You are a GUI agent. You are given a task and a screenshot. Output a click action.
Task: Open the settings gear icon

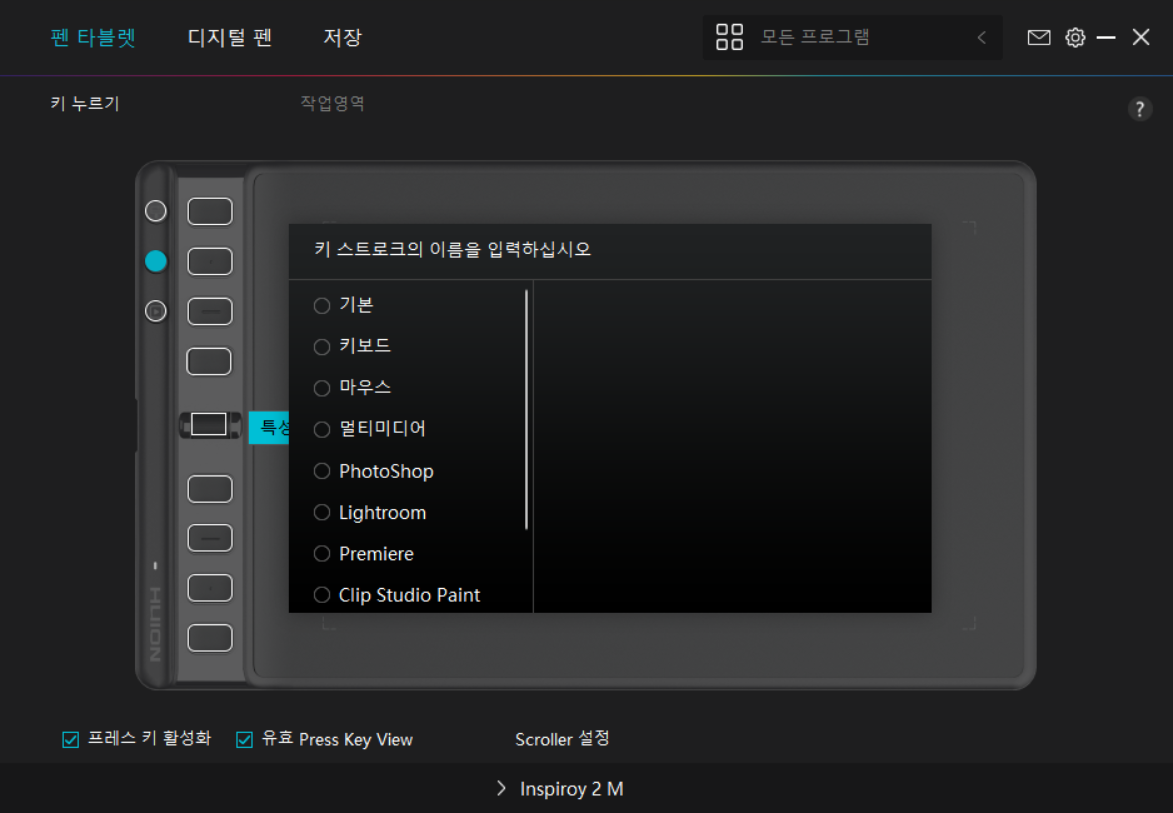click(x=1075, y=37)
